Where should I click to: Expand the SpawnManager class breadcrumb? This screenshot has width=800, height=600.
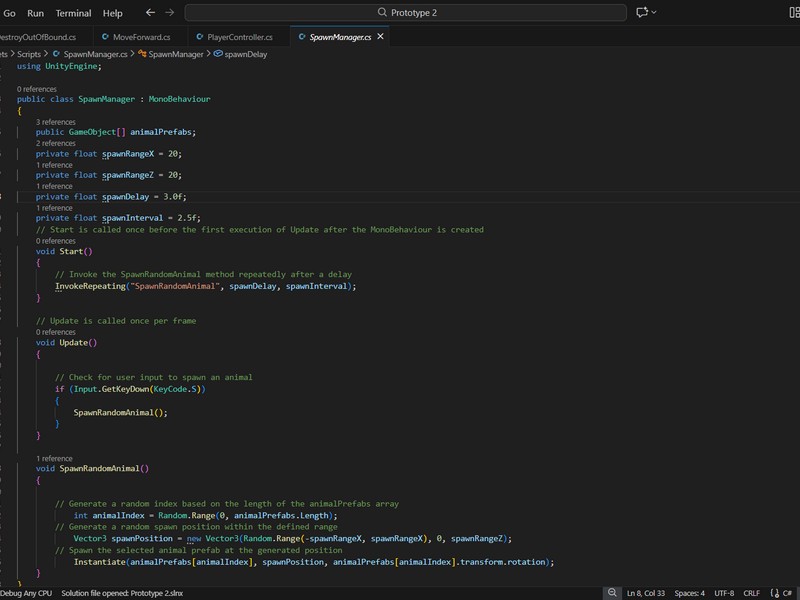pyautogui.click(x=175, y=54)
